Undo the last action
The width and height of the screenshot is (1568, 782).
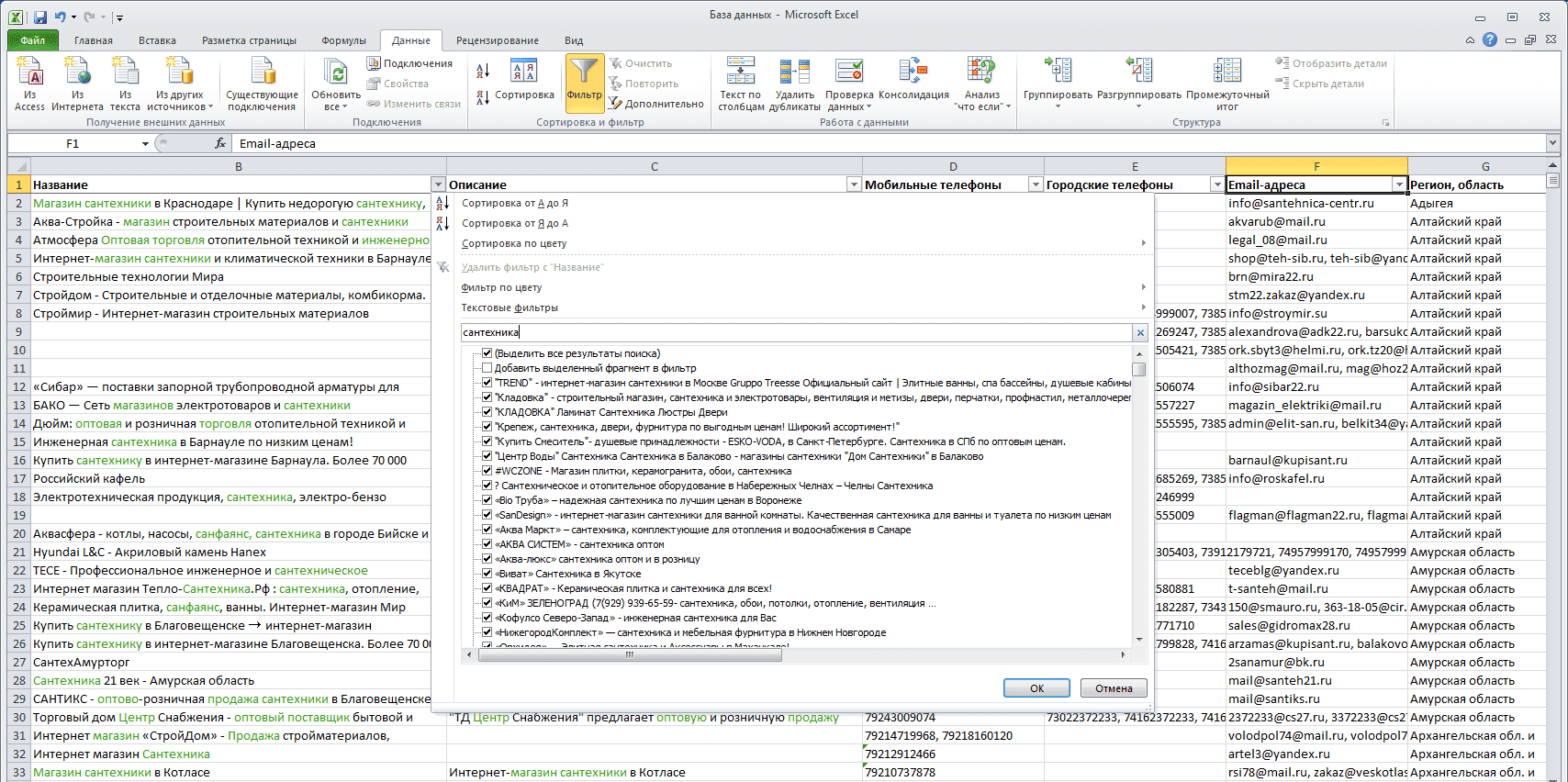pyautogui.click(x=60, y=17)
